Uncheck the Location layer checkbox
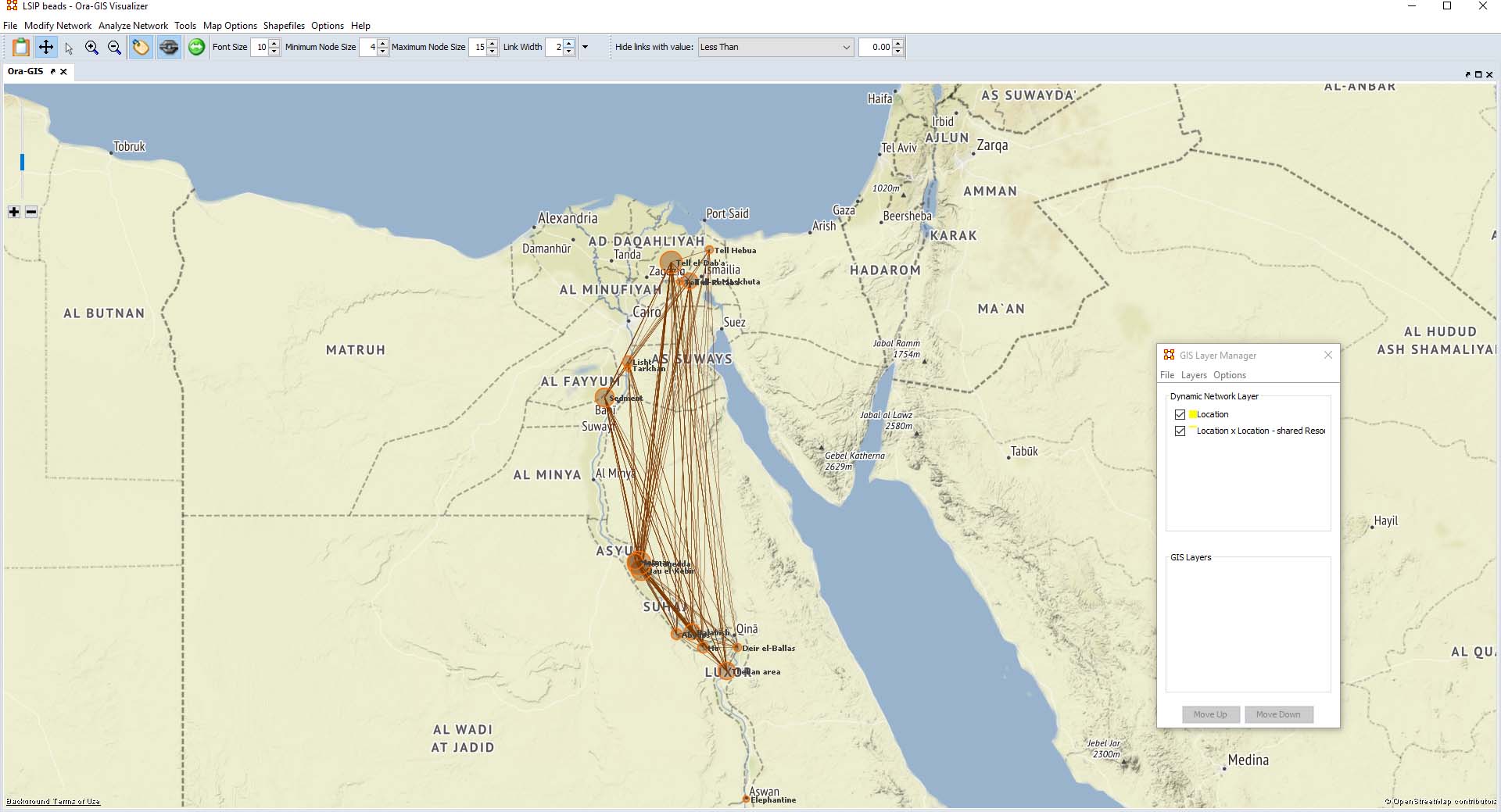Screen dimensions: 1501x812 1180,414
